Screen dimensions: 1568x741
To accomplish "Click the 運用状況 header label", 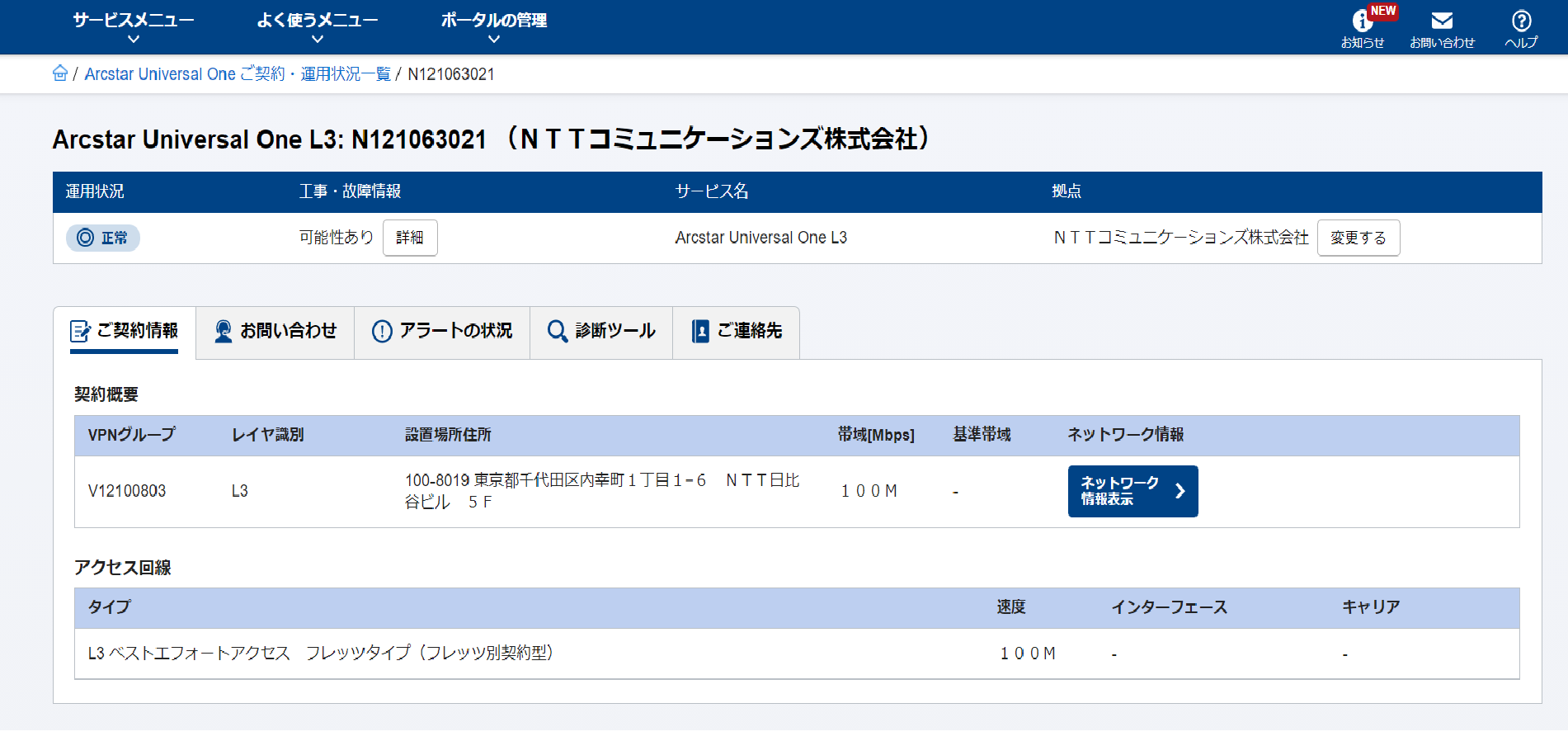I will click(x=95, y=191).
